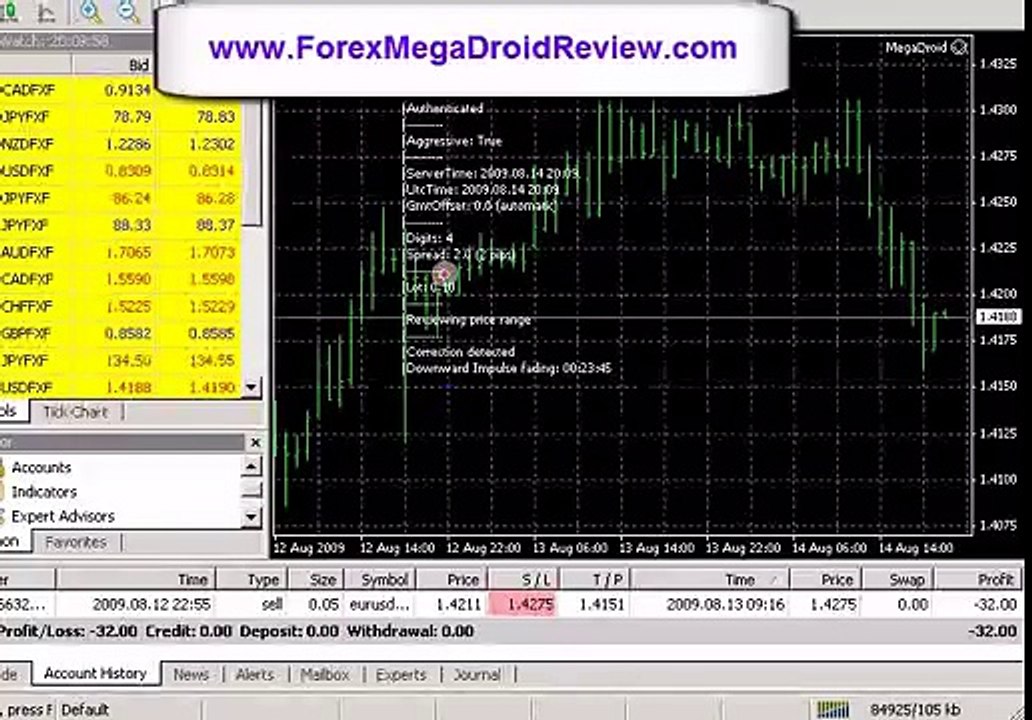
Task: Select the GBPFXF row at 0.8582
Action: point(120,334)
